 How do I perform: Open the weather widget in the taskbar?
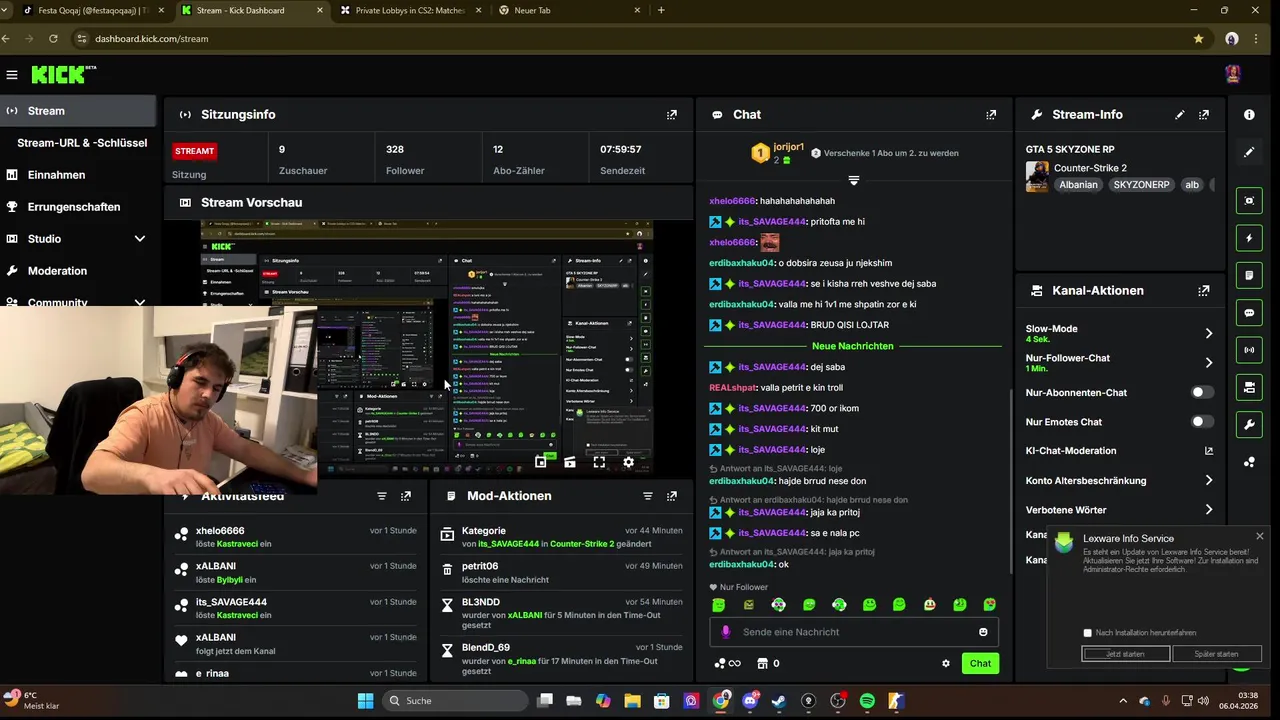point(32,700)
